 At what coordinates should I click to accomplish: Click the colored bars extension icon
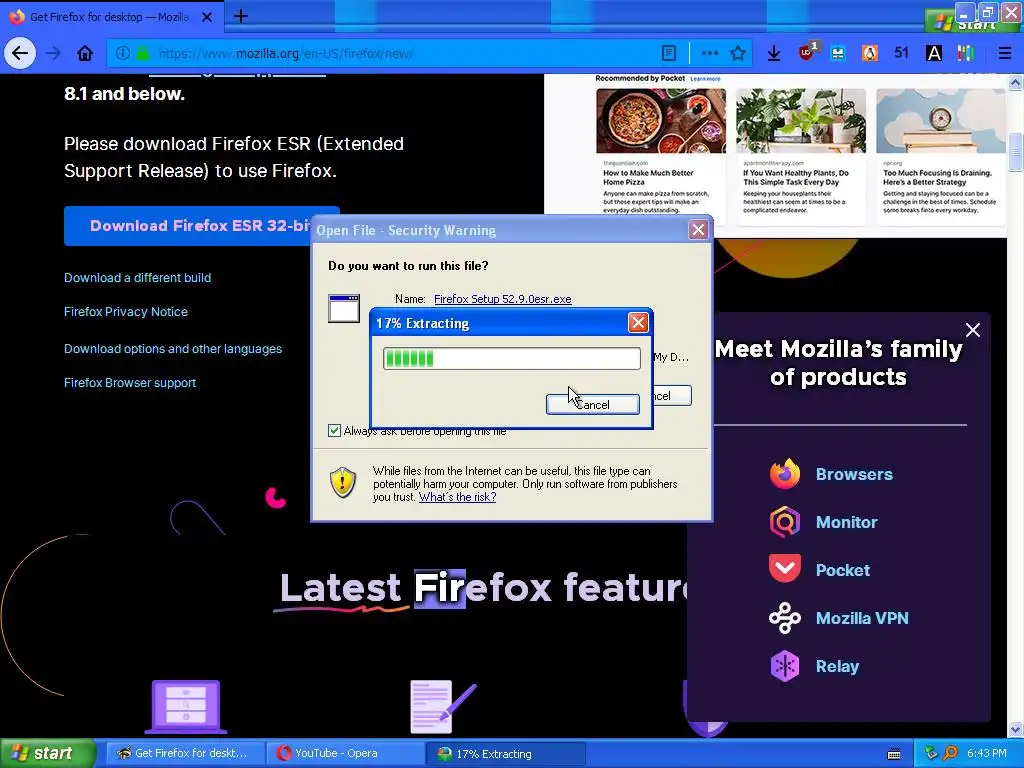click(x=965, y=54)
